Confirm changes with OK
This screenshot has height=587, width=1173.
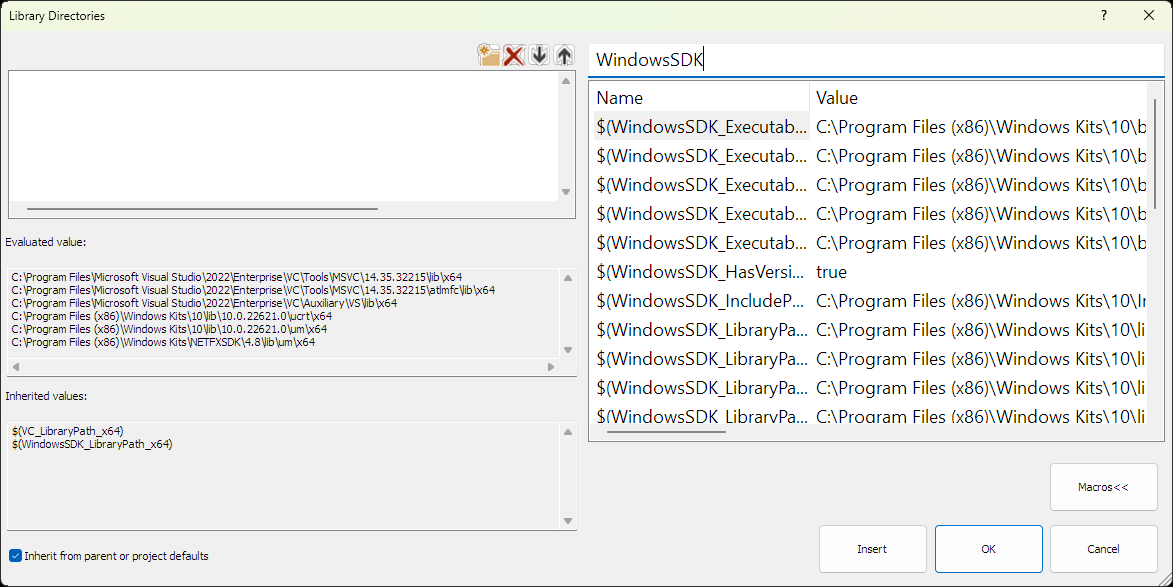(988, 548)
